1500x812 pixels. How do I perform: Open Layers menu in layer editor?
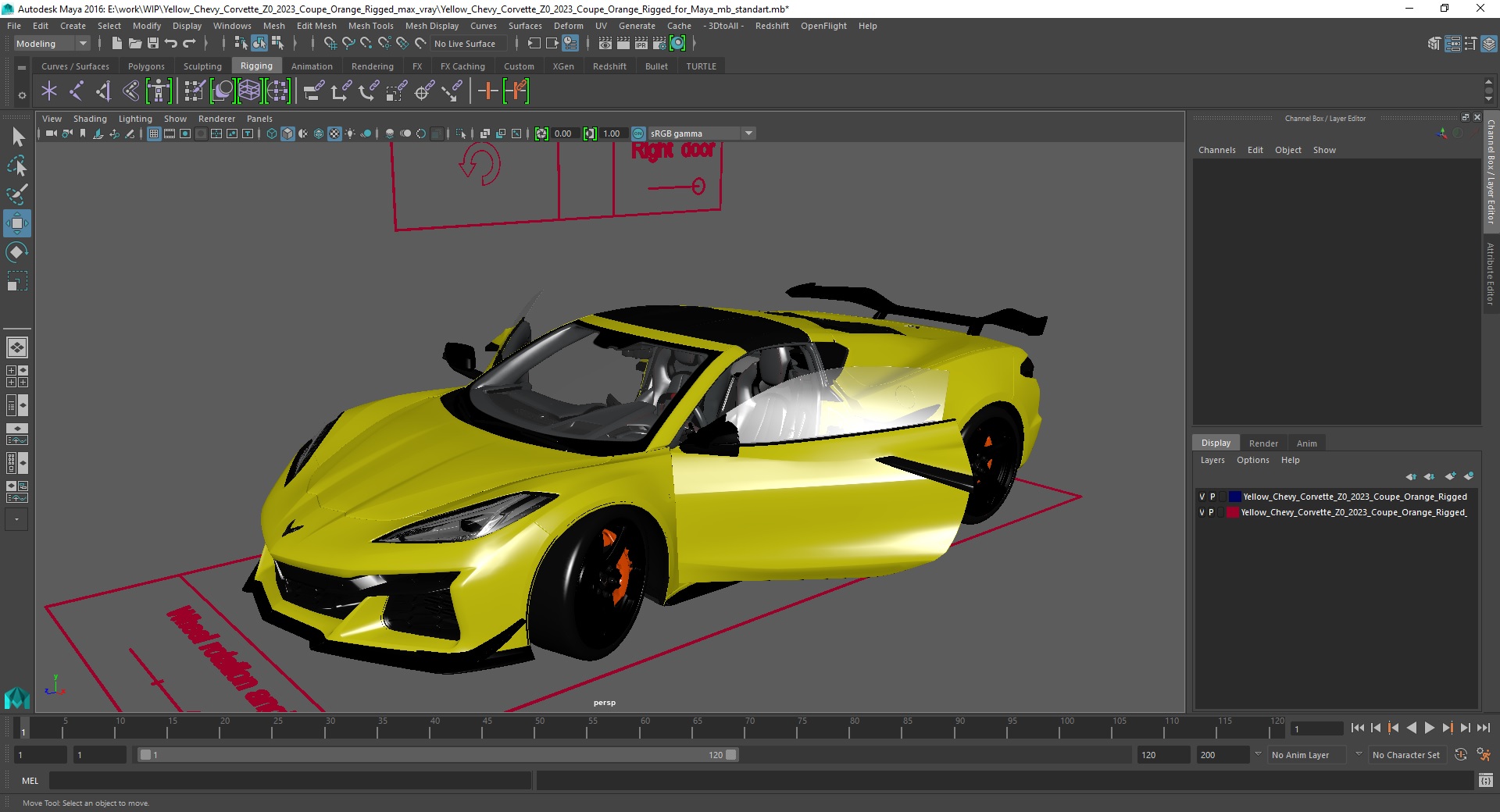point(1212,460)
